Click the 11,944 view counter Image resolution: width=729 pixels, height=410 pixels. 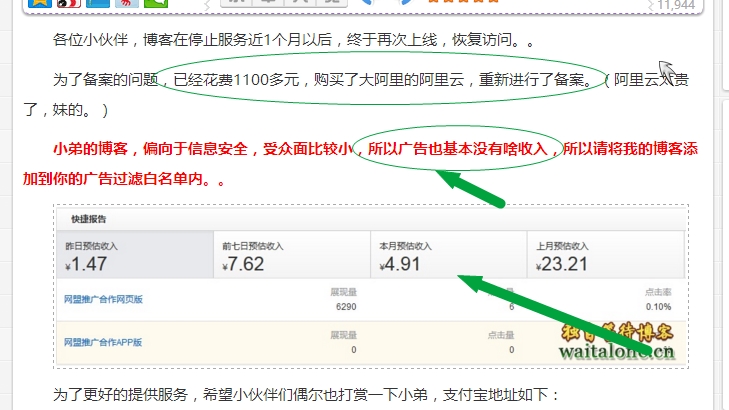675,5
